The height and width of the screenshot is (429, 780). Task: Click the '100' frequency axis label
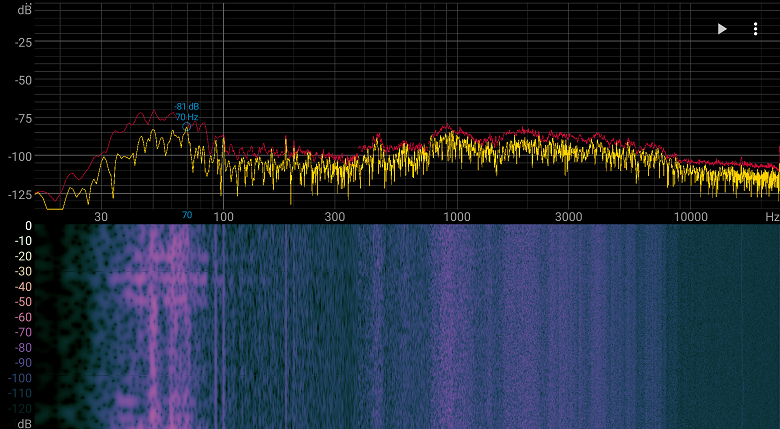(223, 216)
